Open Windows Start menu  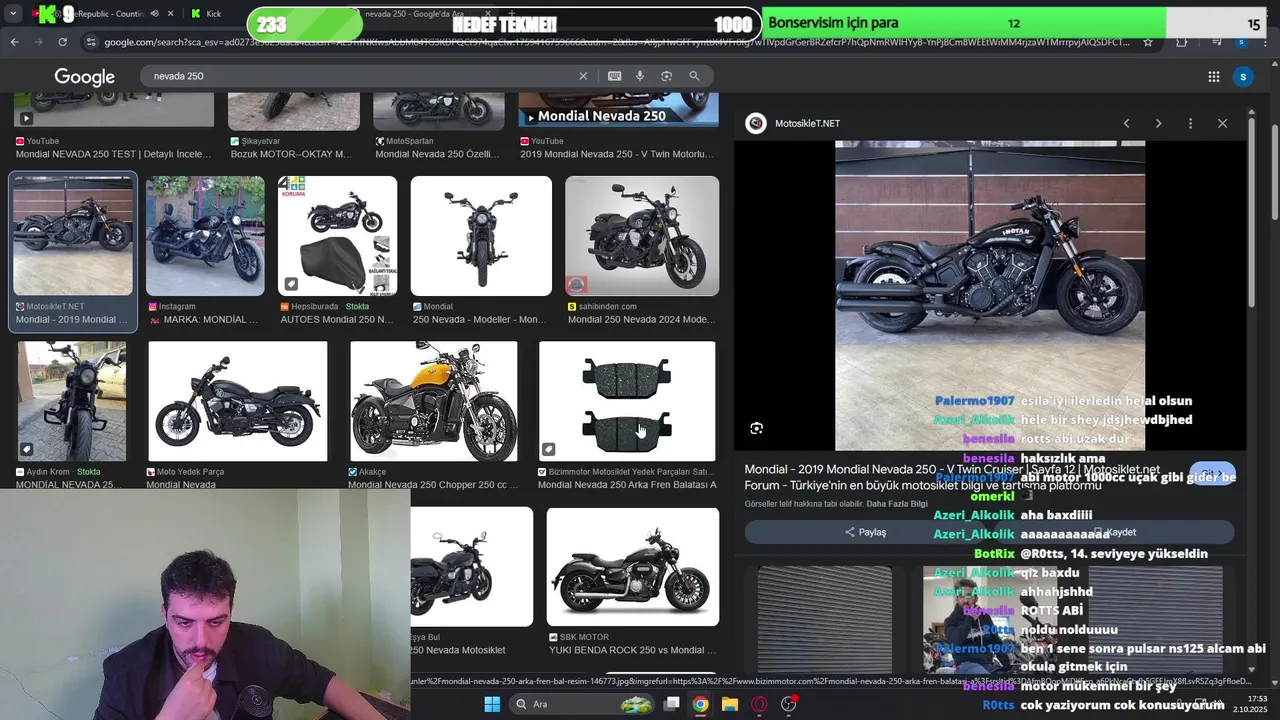click(x=492, y=704)
